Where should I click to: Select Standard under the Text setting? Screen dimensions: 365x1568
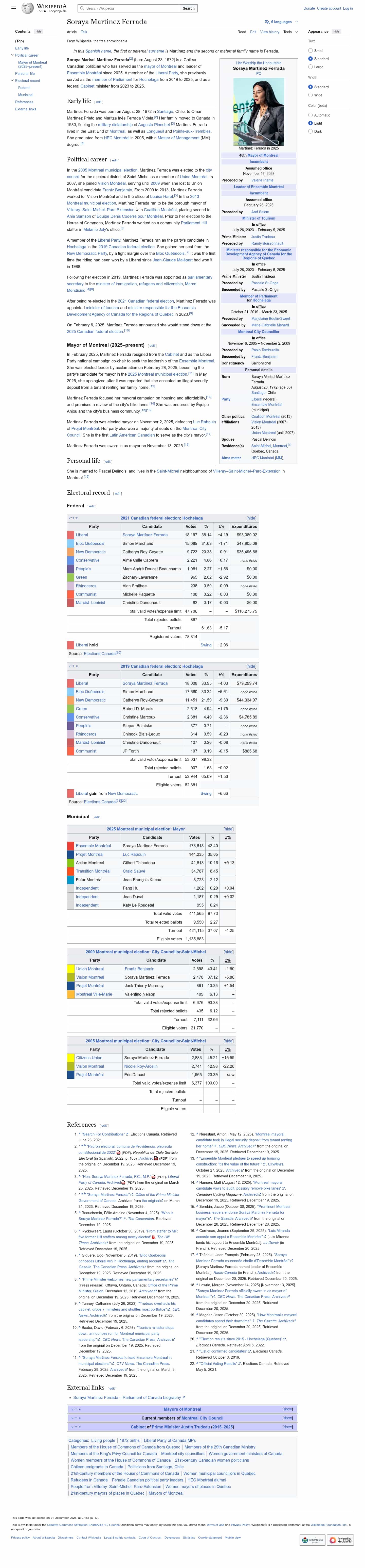pyautogui.click(x=310, y=59)
